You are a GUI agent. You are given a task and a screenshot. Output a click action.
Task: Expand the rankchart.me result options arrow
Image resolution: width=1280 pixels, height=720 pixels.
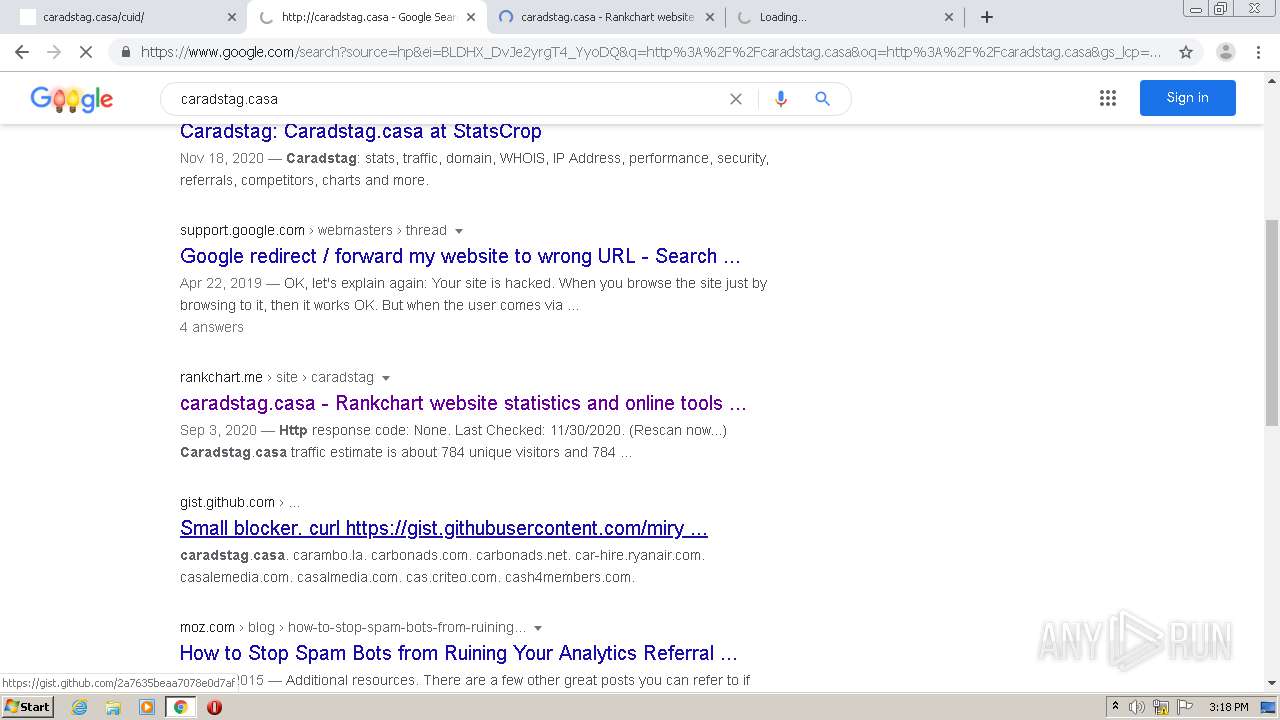[386, 378]
